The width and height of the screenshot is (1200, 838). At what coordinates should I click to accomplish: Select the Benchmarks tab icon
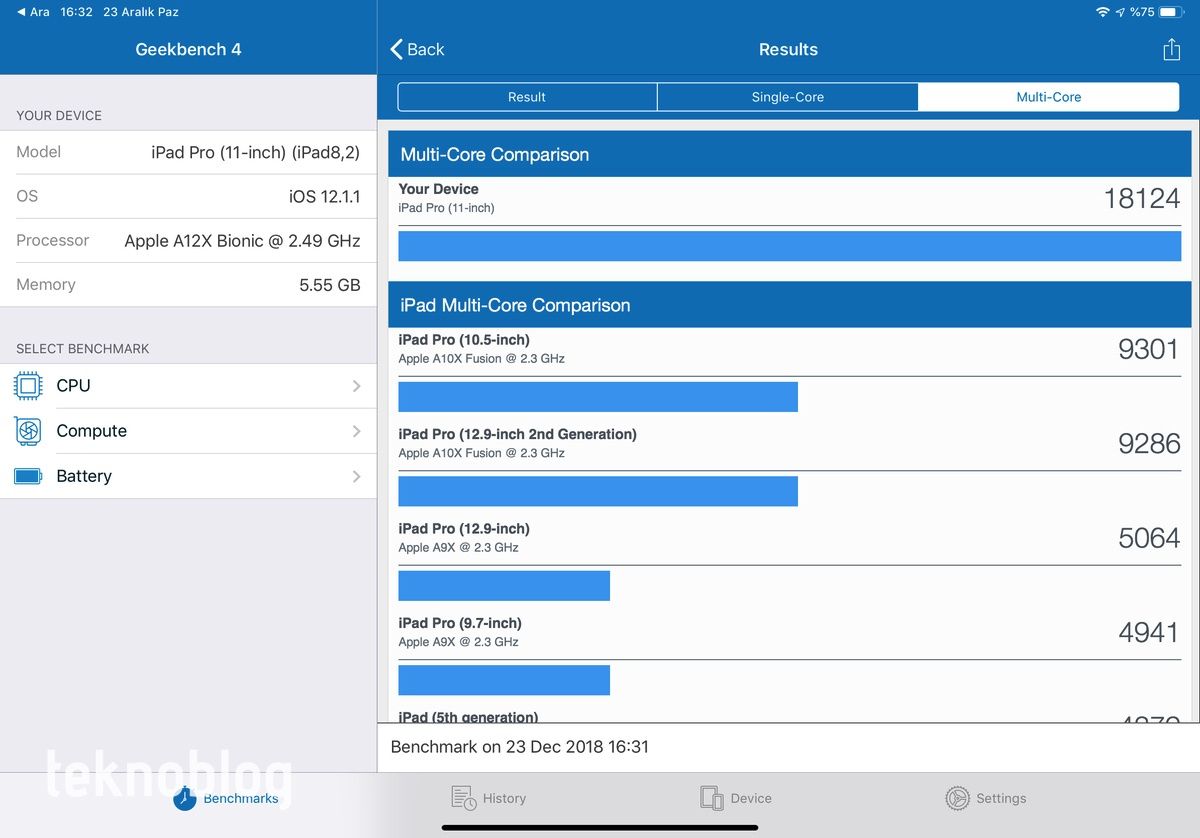point(185,798)
